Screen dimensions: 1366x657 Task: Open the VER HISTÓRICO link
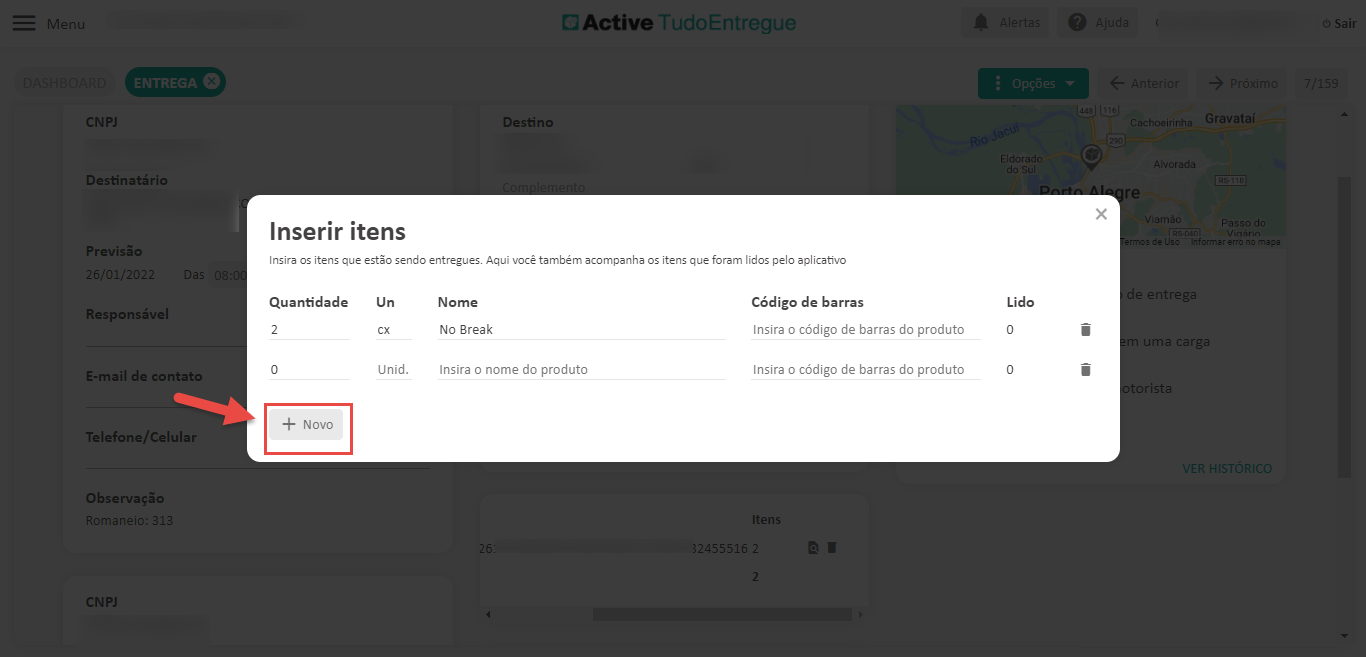tap(1227, 468)
